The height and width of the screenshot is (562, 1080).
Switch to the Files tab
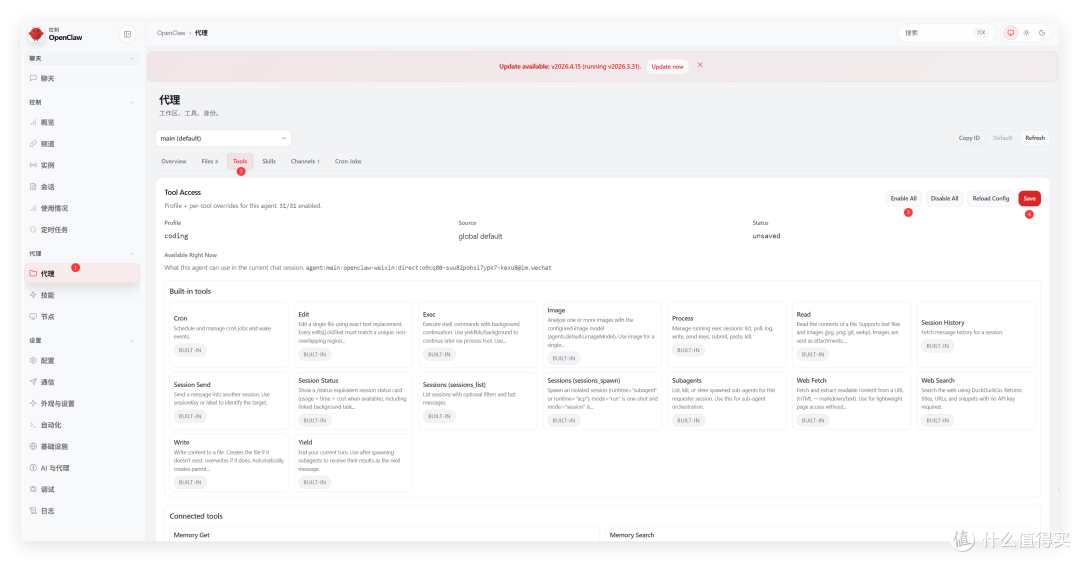point(209,161)
